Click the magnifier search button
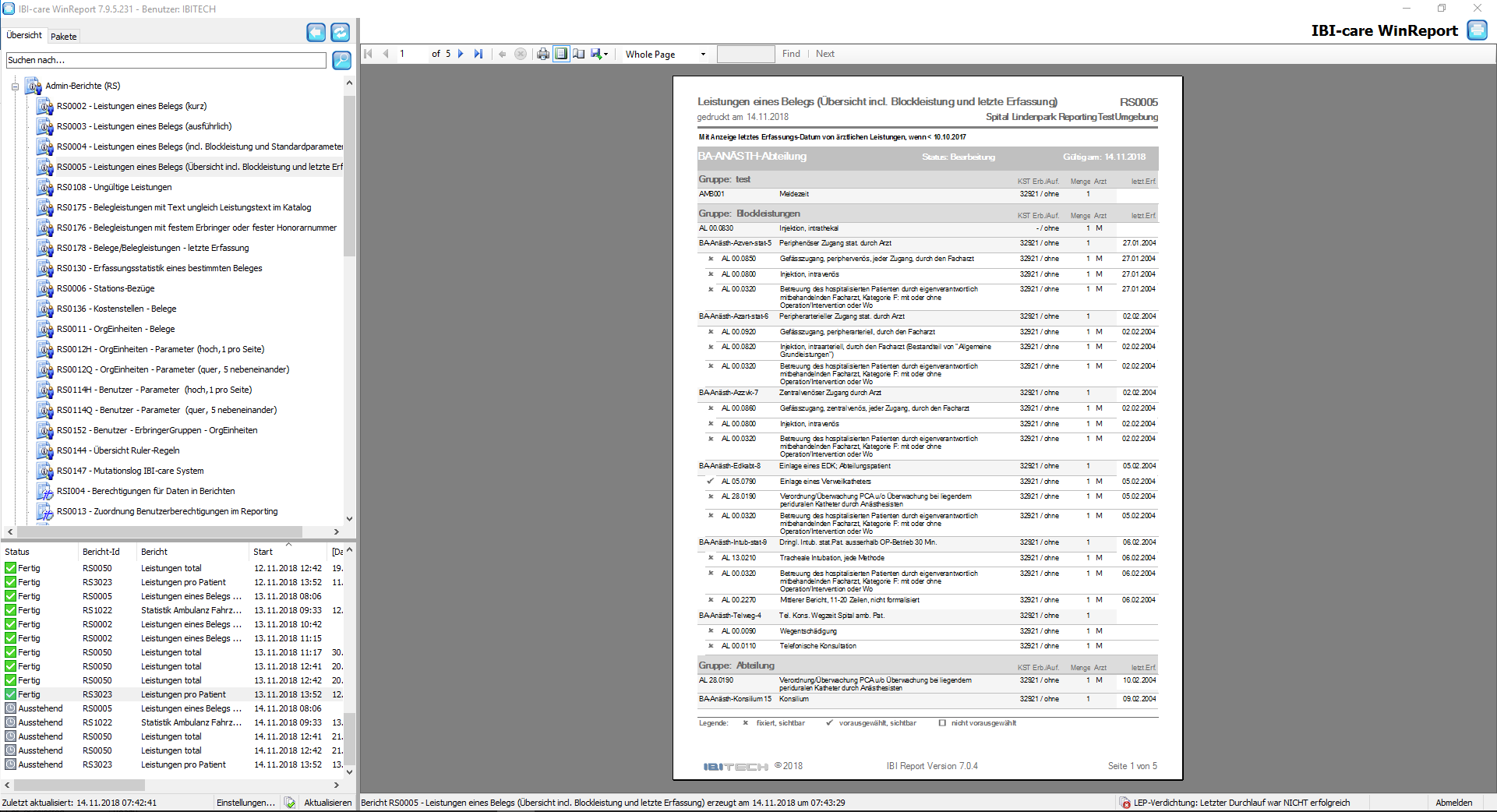 tap(341, 60)
